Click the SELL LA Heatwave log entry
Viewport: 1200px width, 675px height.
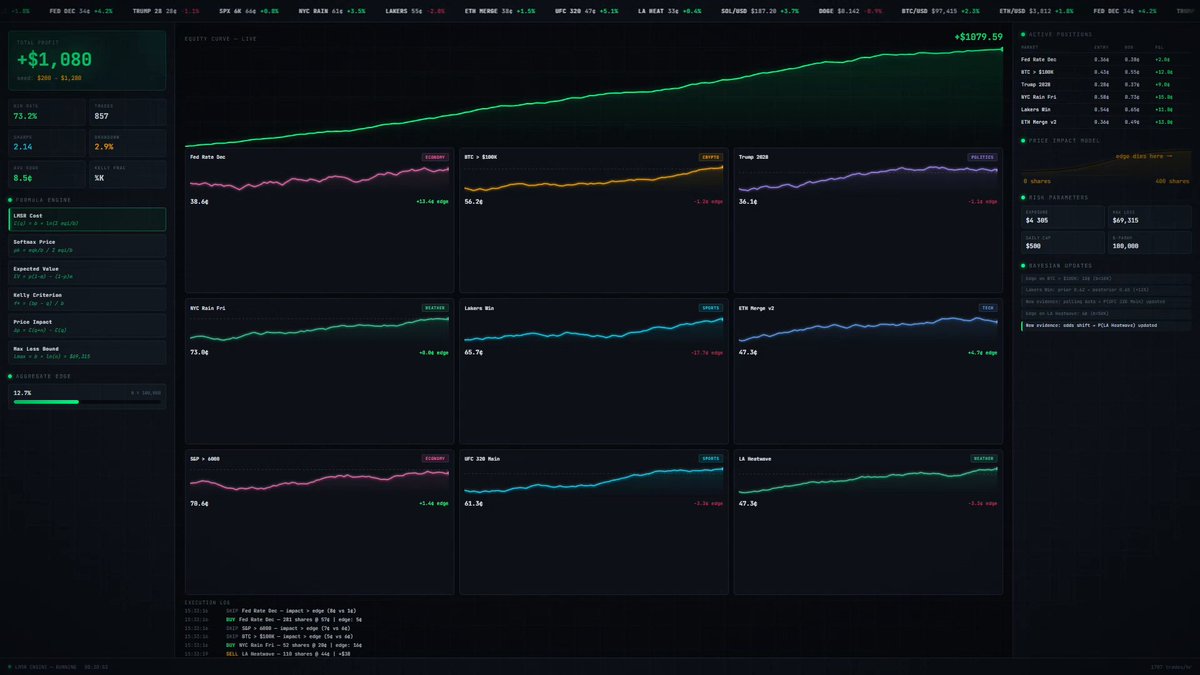coord(300,653)
